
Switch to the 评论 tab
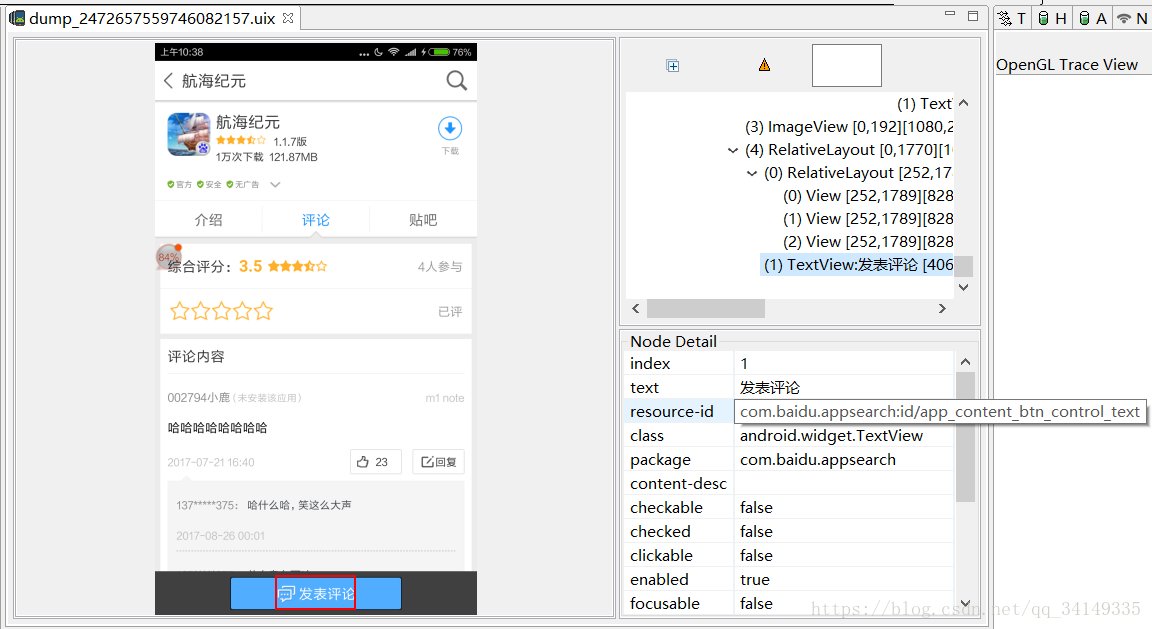pos(315,220)
